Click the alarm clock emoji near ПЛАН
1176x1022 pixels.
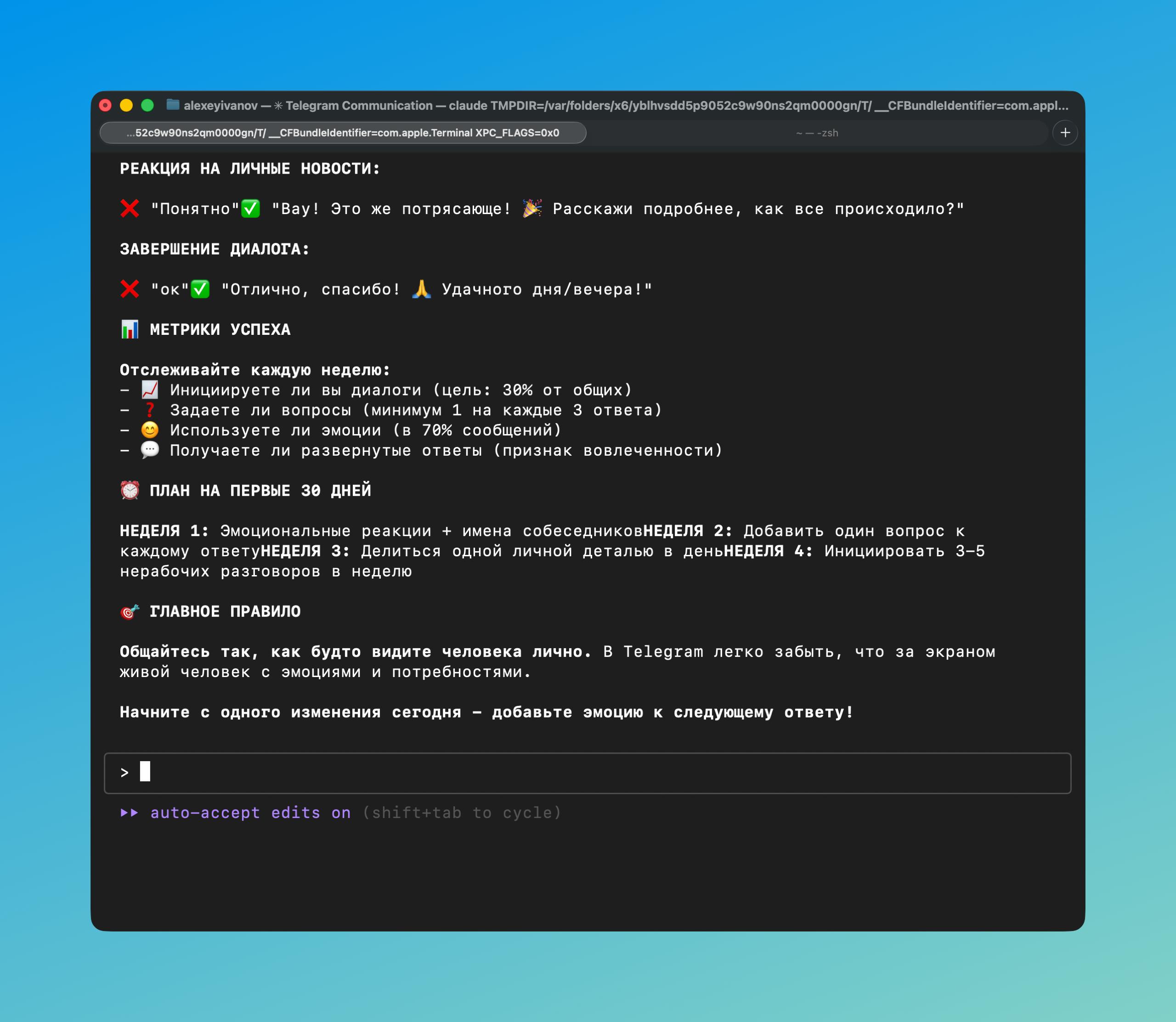click(x=130, y=491)
